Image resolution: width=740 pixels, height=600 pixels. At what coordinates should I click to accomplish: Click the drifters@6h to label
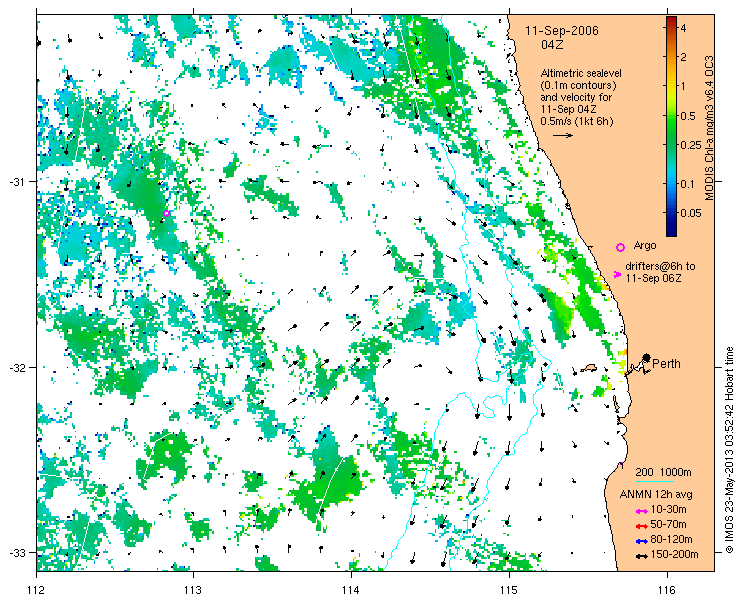660,267
